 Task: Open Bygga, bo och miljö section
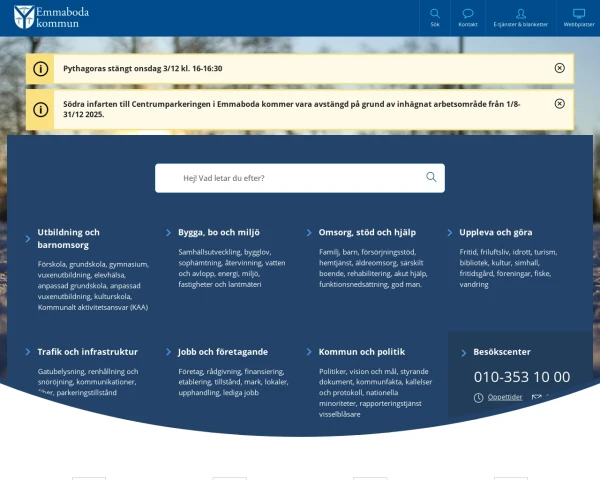pos(219,232)
